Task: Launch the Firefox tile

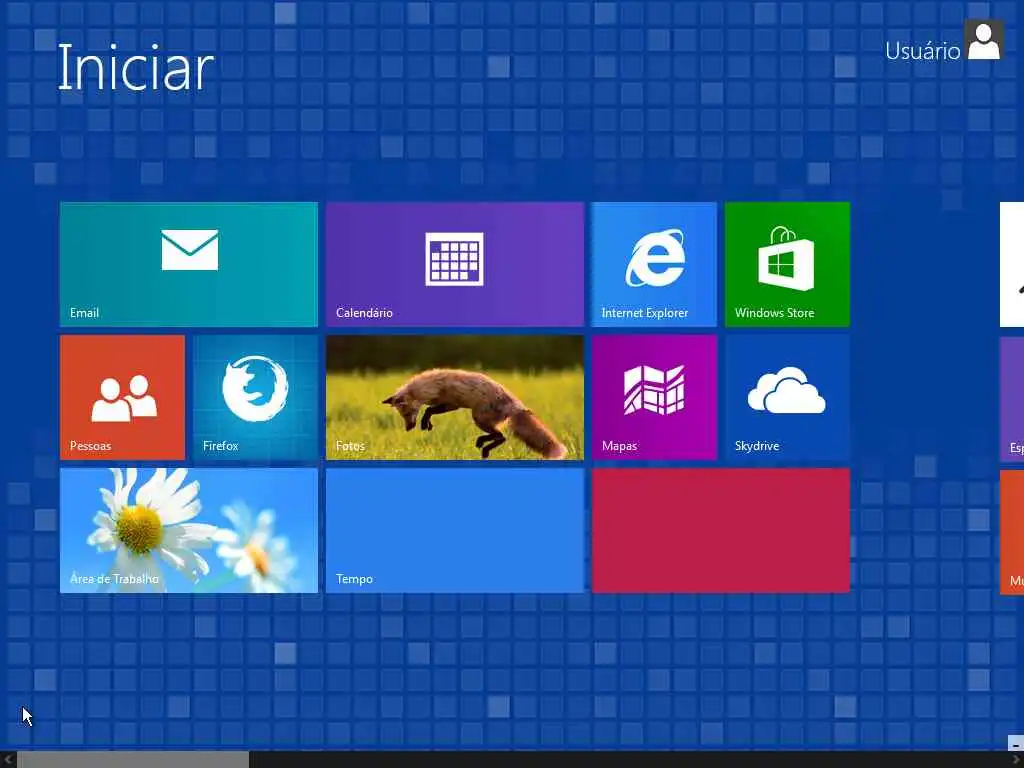Action: pyautogui.click(x=255, y=398)
